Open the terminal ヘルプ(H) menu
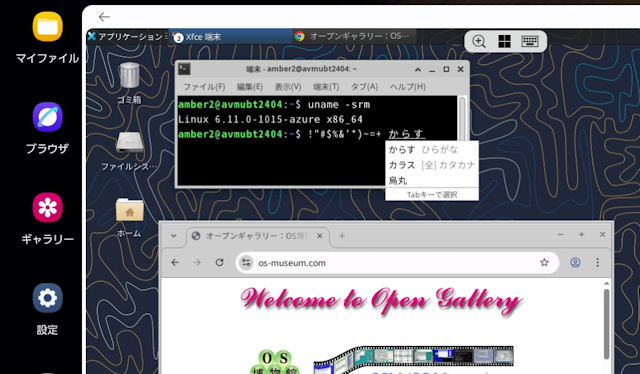This screenshot has width=640, height=374. pyautogui.click(x=407, y=87)
